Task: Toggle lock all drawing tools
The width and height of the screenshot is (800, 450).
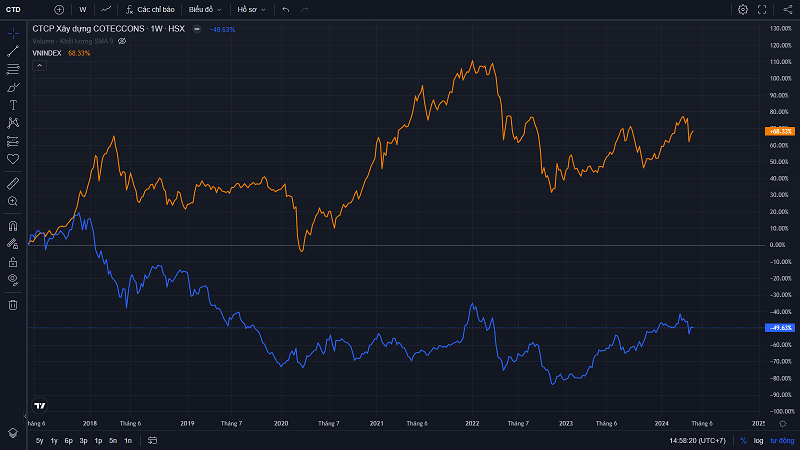Action: 13,261
